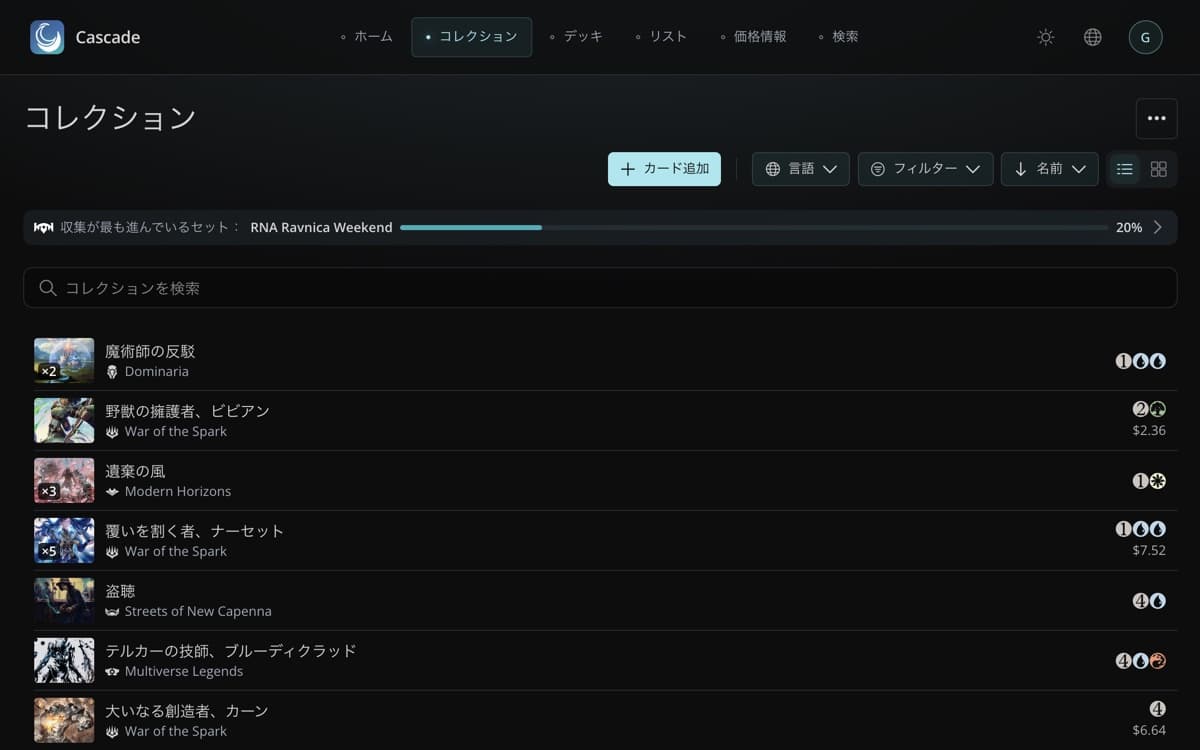Toggle the light/dark theme sun icon
This screenshot has width=1200, height=750.
pyautogui.click(x=1046, y=37)
